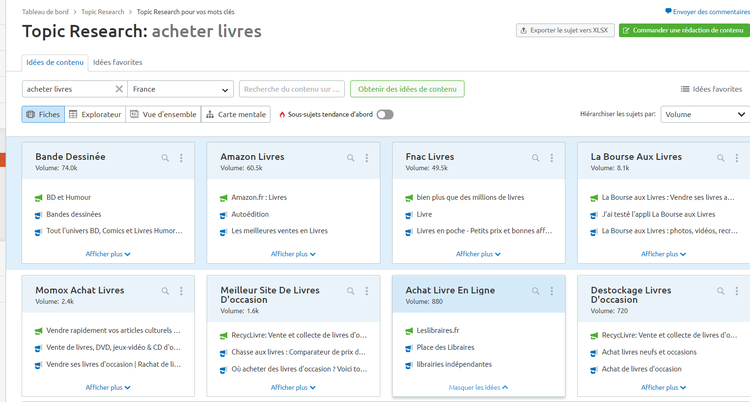Open headline 'J'ai testé l'appli La Bourse aux Livres'
750x402 pixels.
pyautogui.click(x=658, y=214)
